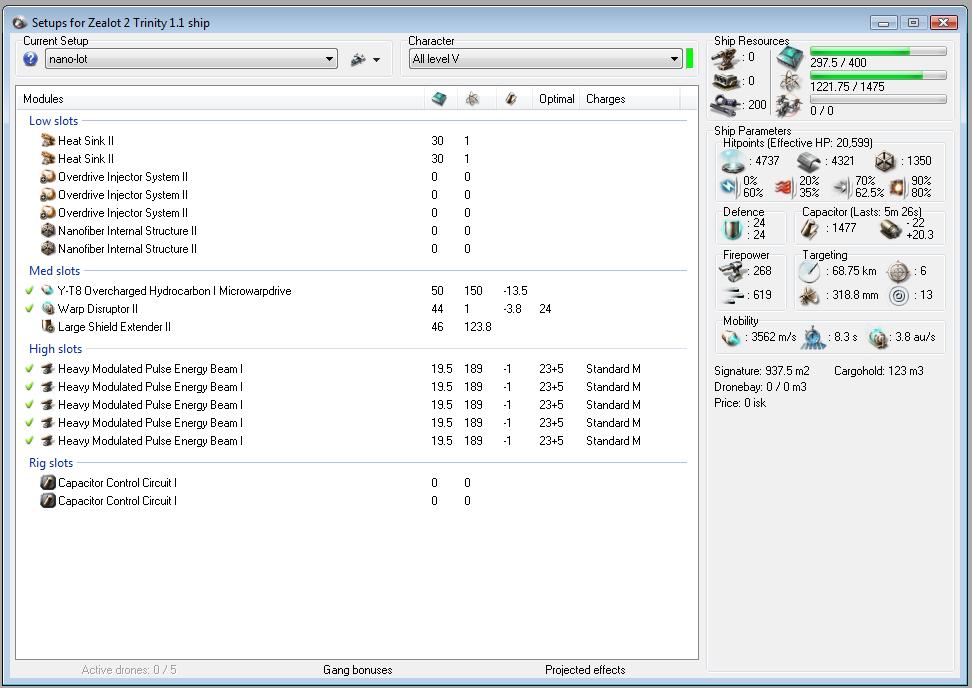Click the Microwarpdrive module icon
This screenshot has height=688, width=972.
pos(48,291)
